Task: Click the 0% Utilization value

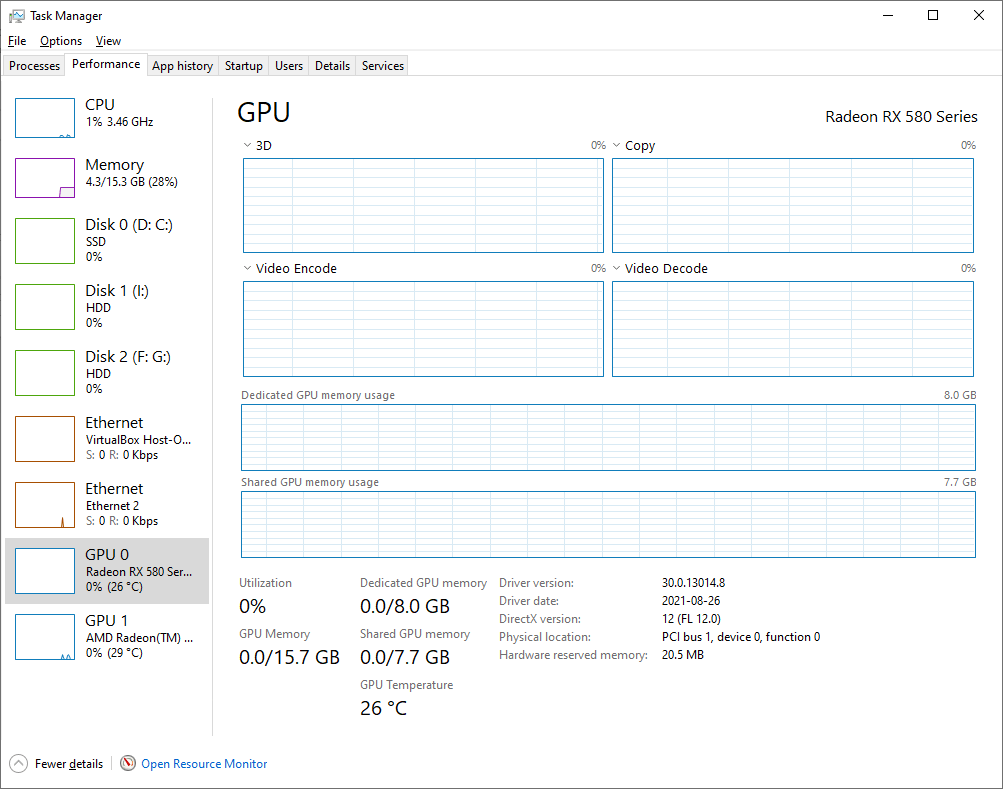Action: click(x=252, y=606)
